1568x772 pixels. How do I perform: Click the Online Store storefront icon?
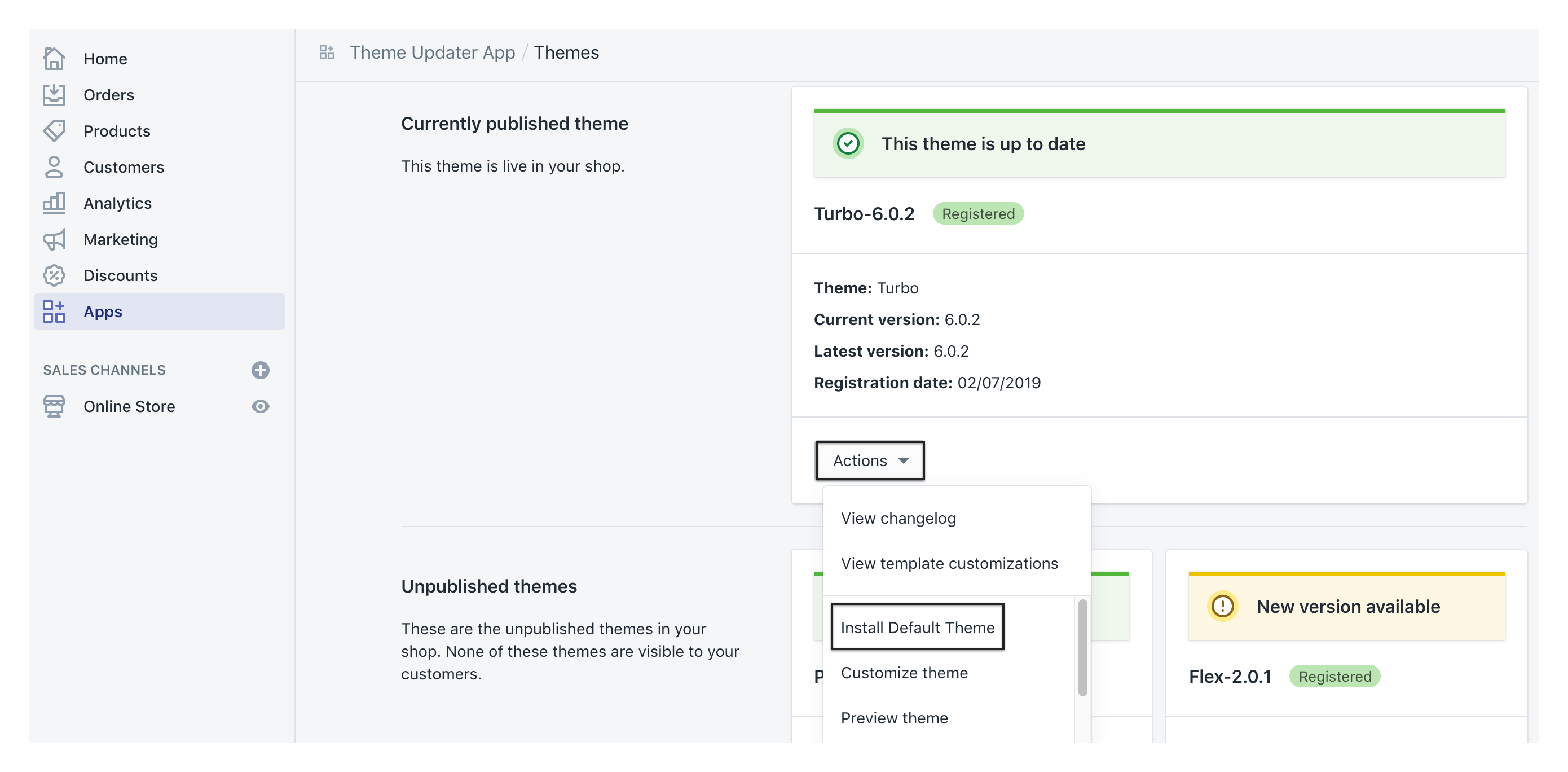(x=54, y=407)
